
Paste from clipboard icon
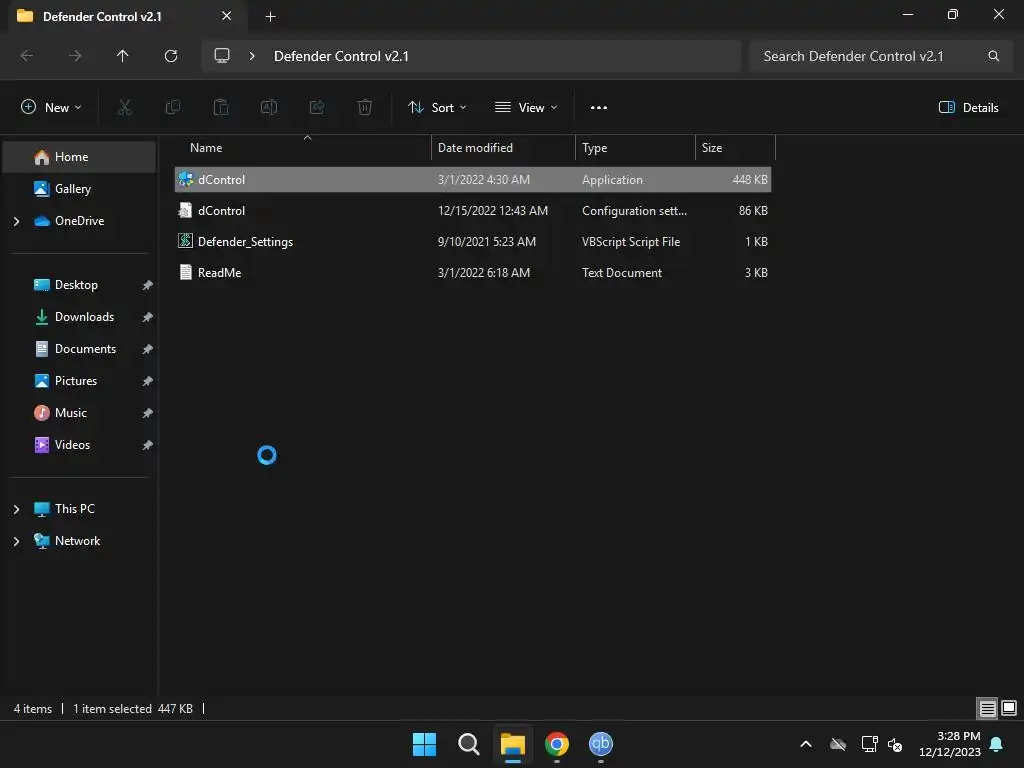click(221, 108)
